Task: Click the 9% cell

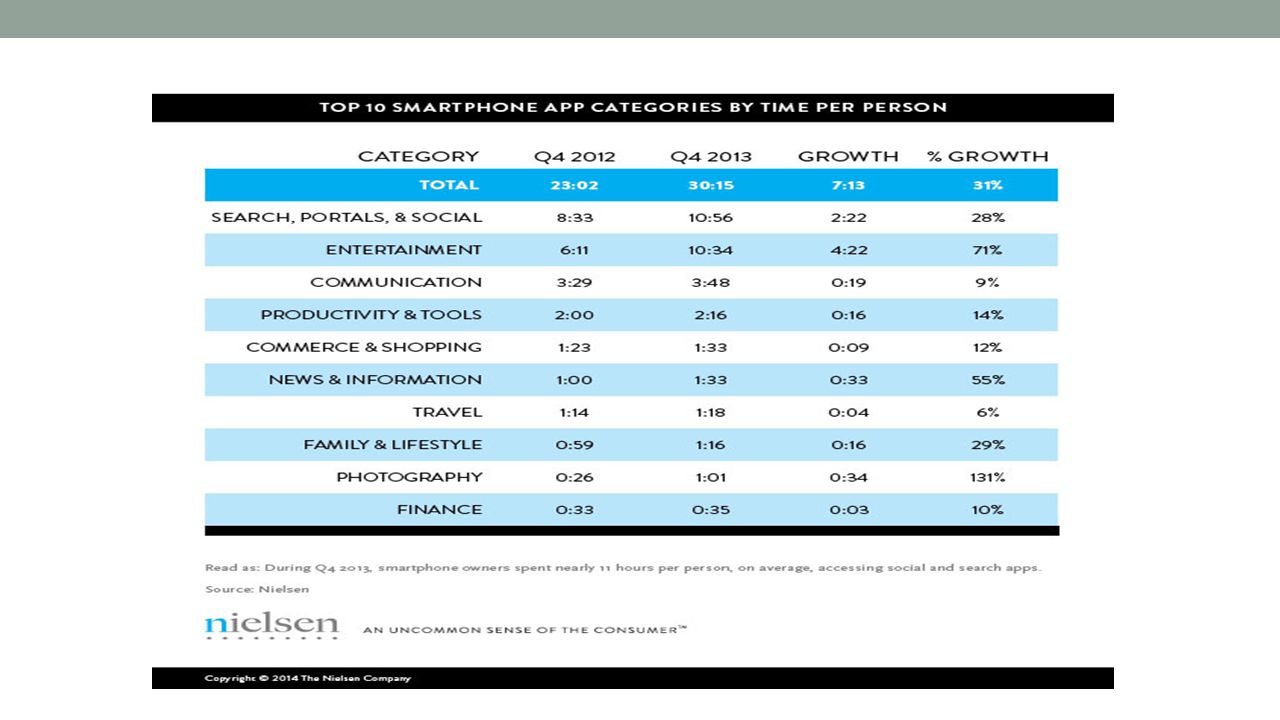Action: tap(987, 282)
